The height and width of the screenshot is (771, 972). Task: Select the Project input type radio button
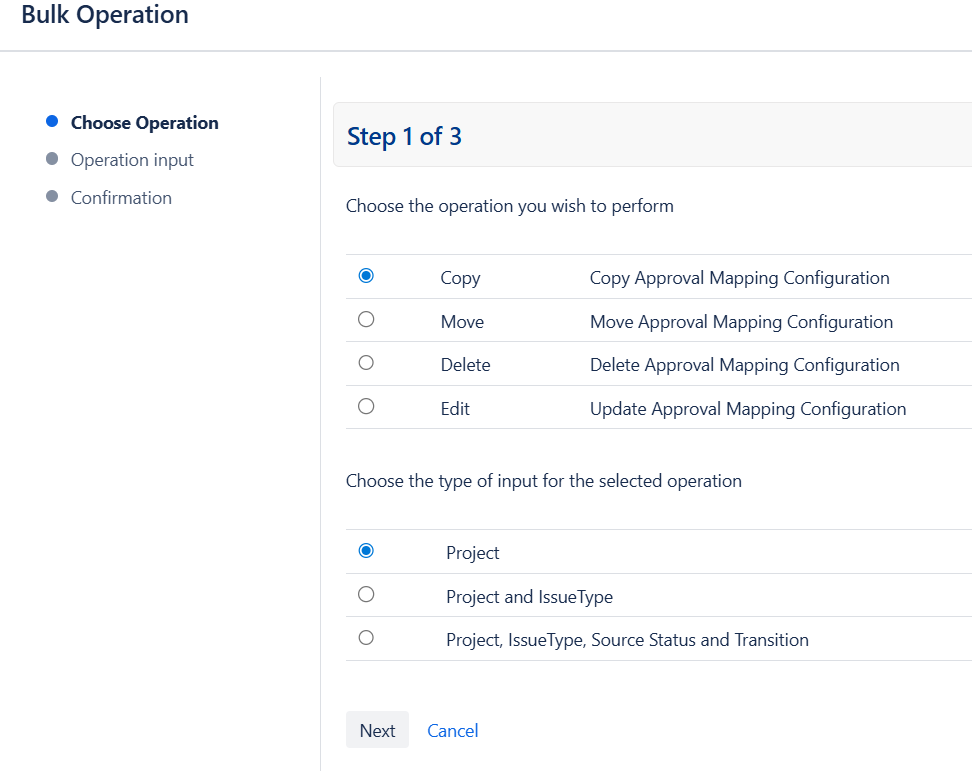(366, 551)
